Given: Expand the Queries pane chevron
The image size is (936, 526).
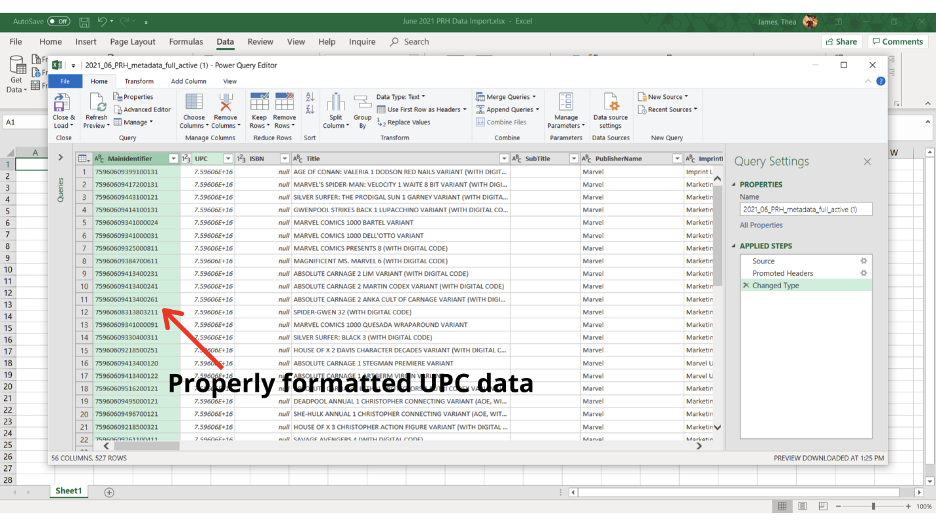Looking at the screenshot, I should click(60, 158).
